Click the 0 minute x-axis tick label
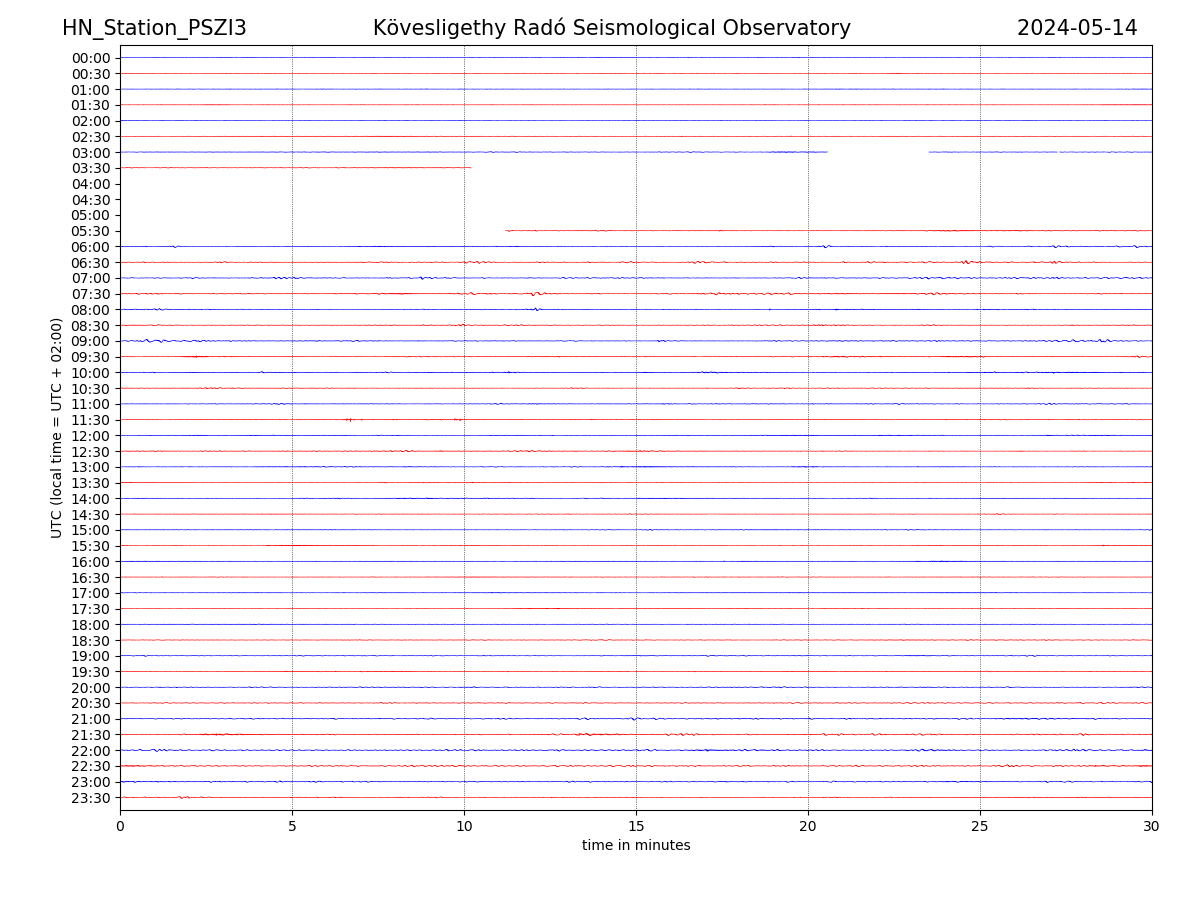This screenshot has width=1200, height=900. point(120,827)
